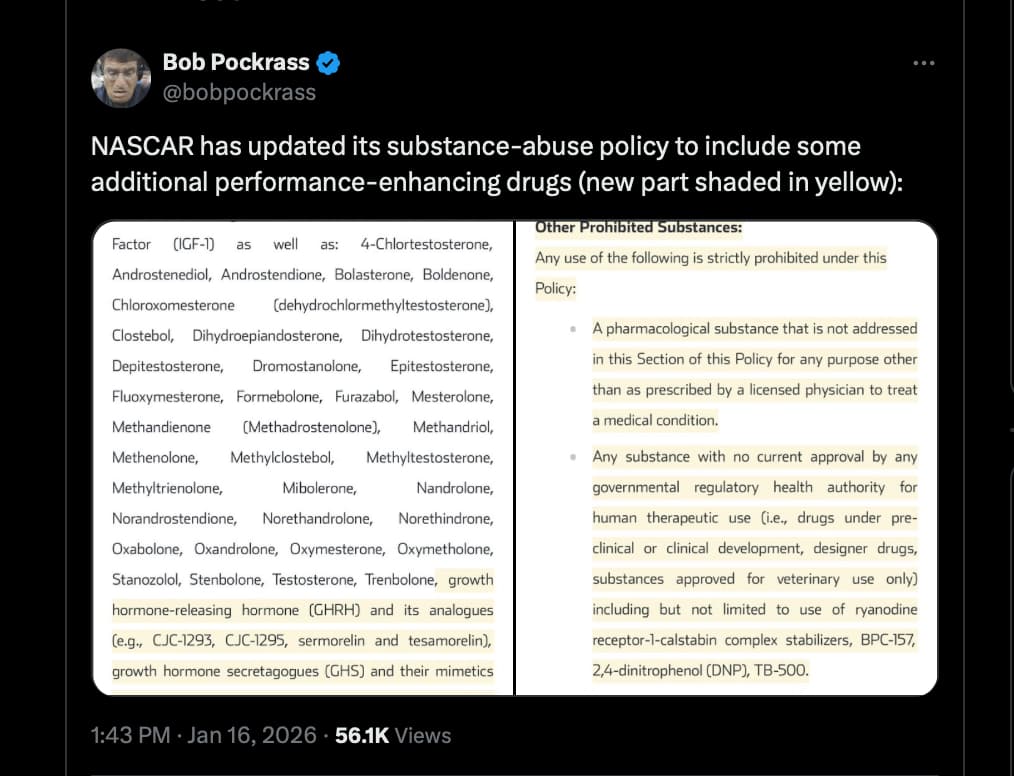1014x776 pixels.
Task: Open the three-dot more options menu
Action: [x=923, y=63]
